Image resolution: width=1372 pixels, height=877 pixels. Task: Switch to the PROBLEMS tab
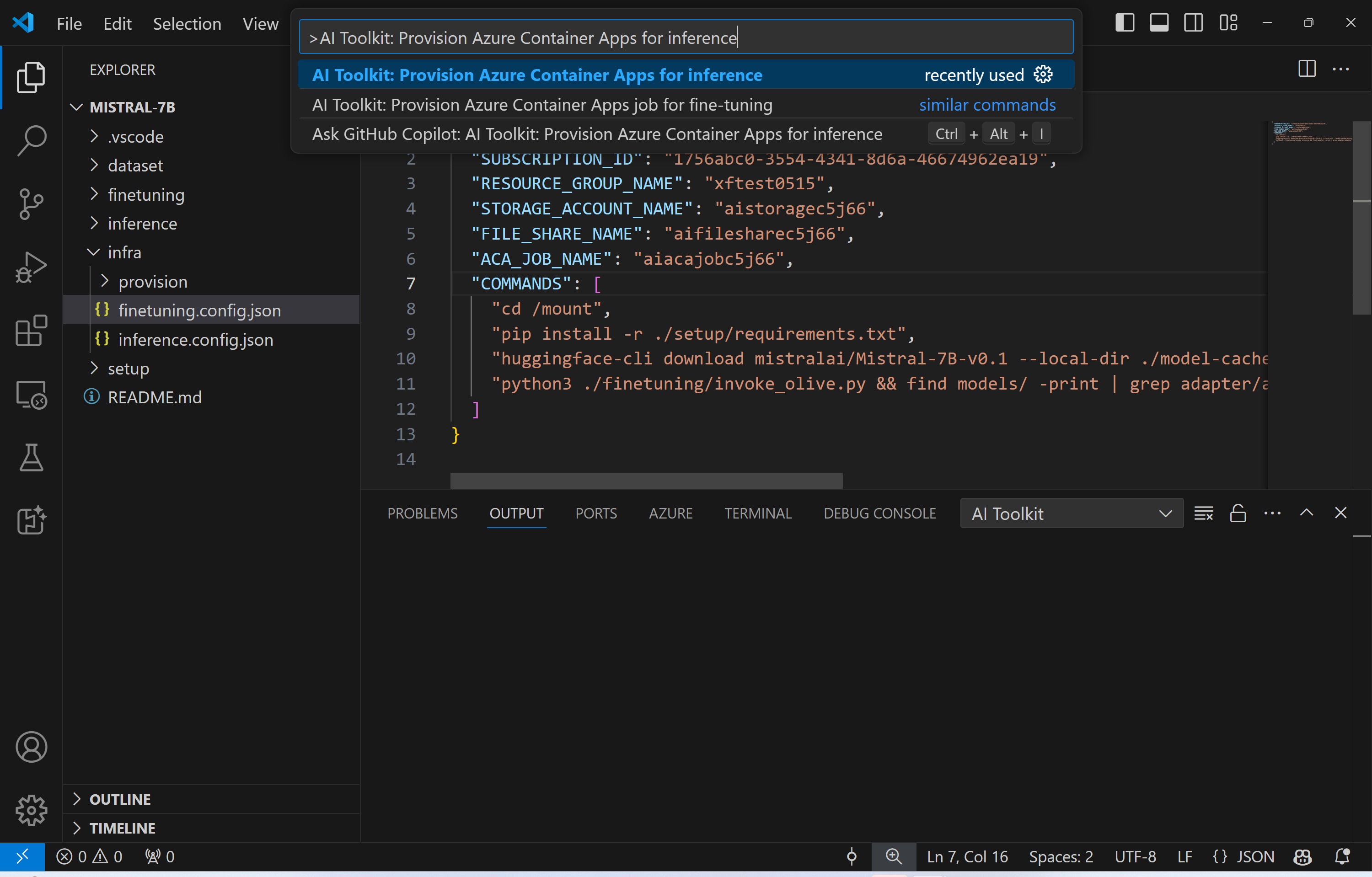point(422,513)
